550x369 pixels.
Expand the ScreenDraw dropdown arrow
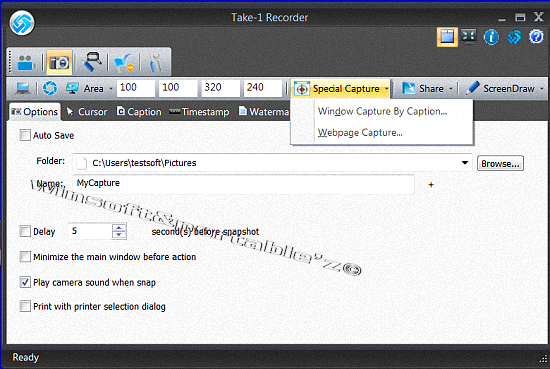tap(542, 89)
